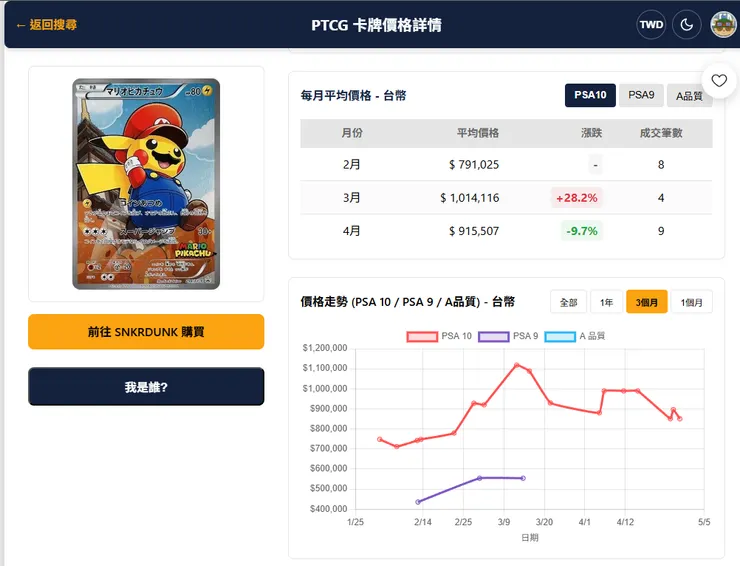Click the 漲跌 column header

coord(591,133)
